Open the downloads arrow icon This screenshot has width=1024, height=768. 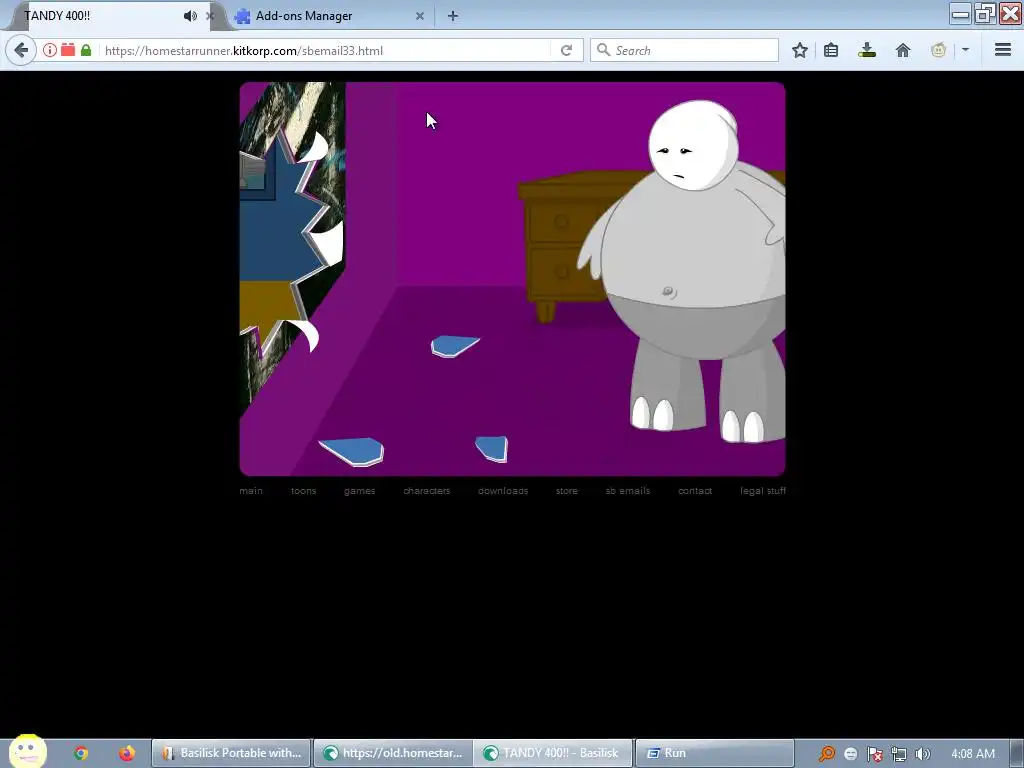click(867, 50)
